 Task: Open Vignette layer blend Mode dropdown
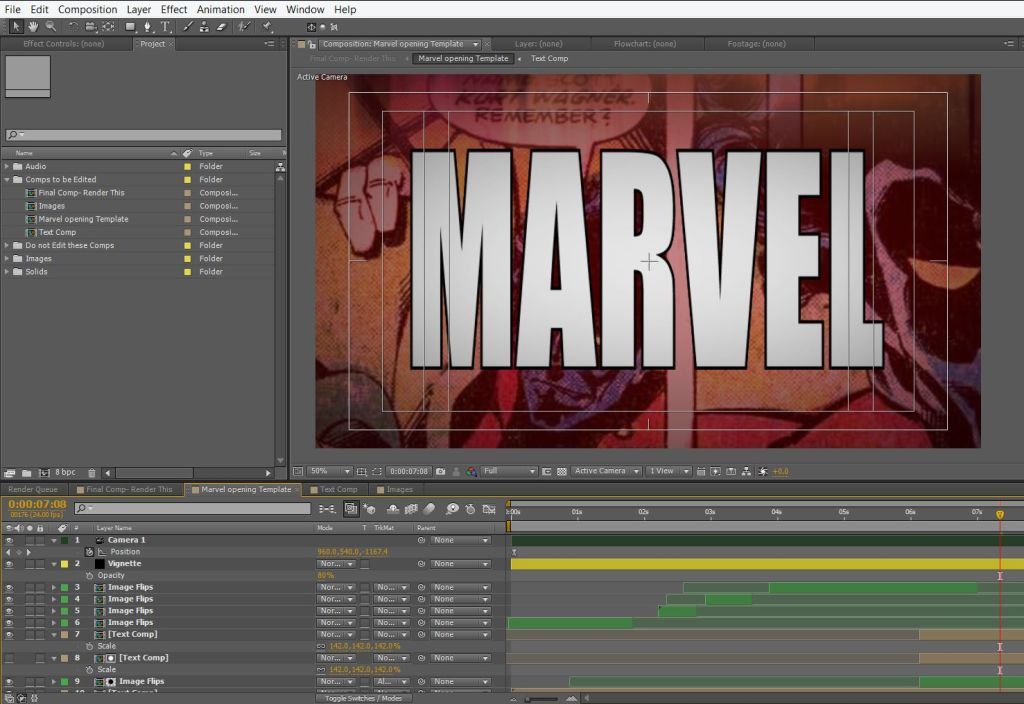click(336, 564)
